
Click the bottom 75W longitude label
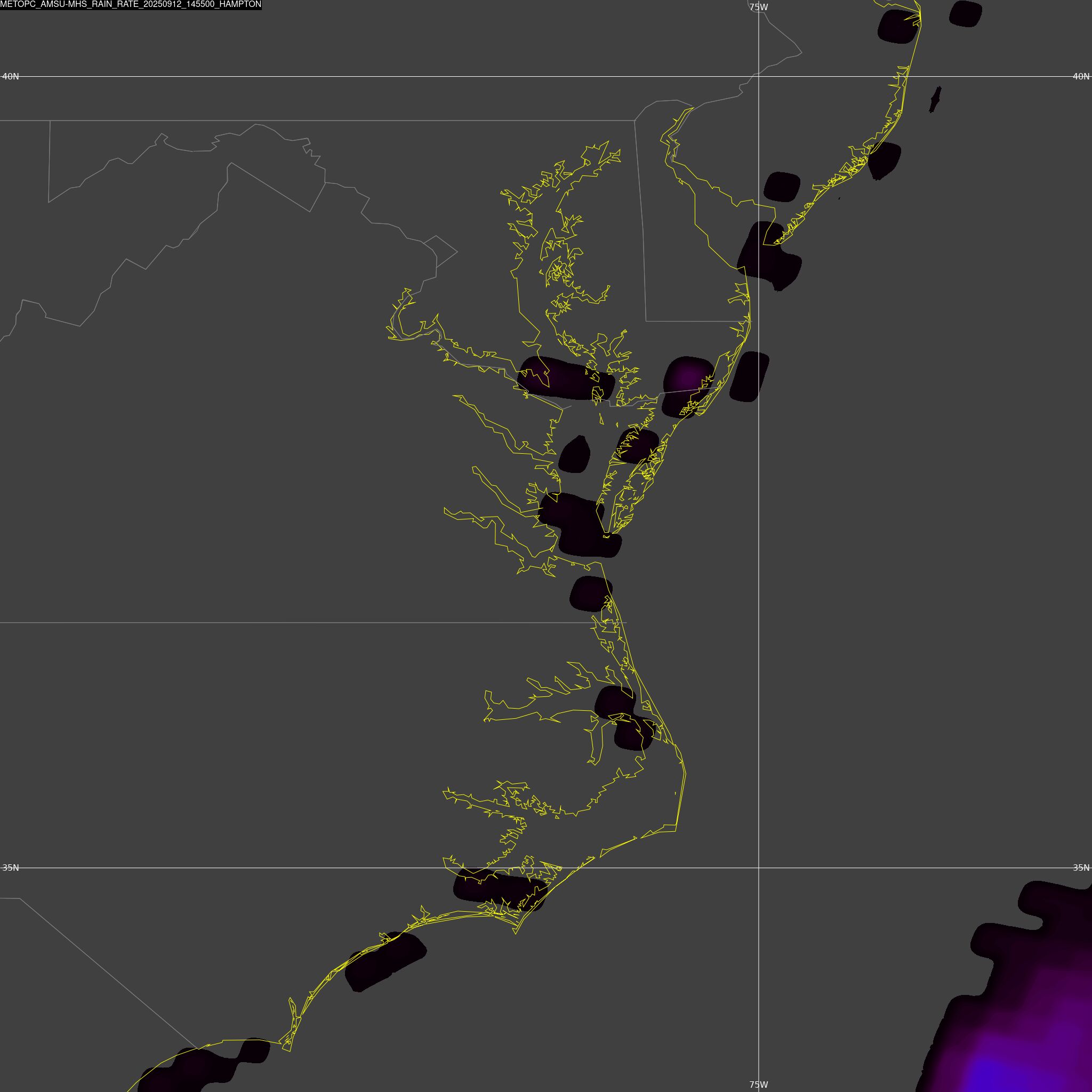(759, 1085)
